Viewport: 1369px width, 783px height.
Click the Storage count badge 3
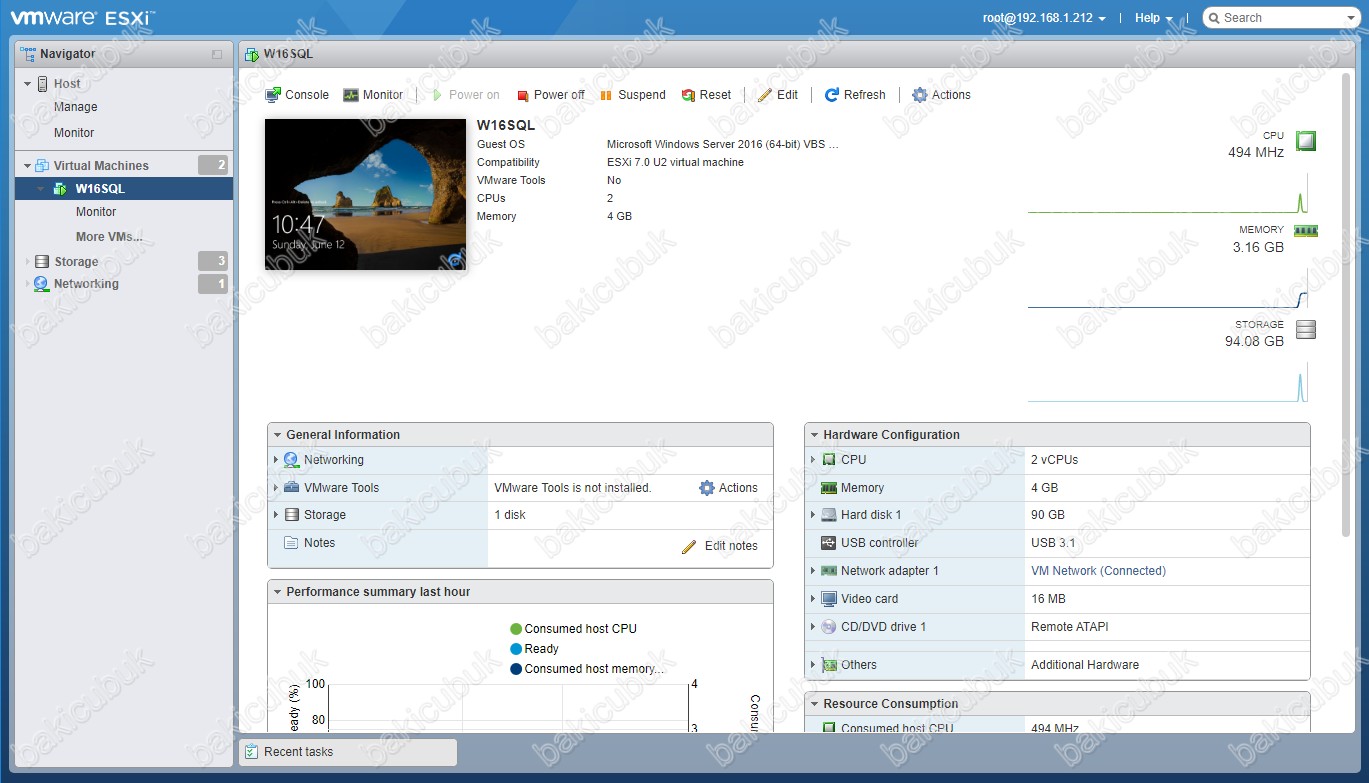pos(213,262)
